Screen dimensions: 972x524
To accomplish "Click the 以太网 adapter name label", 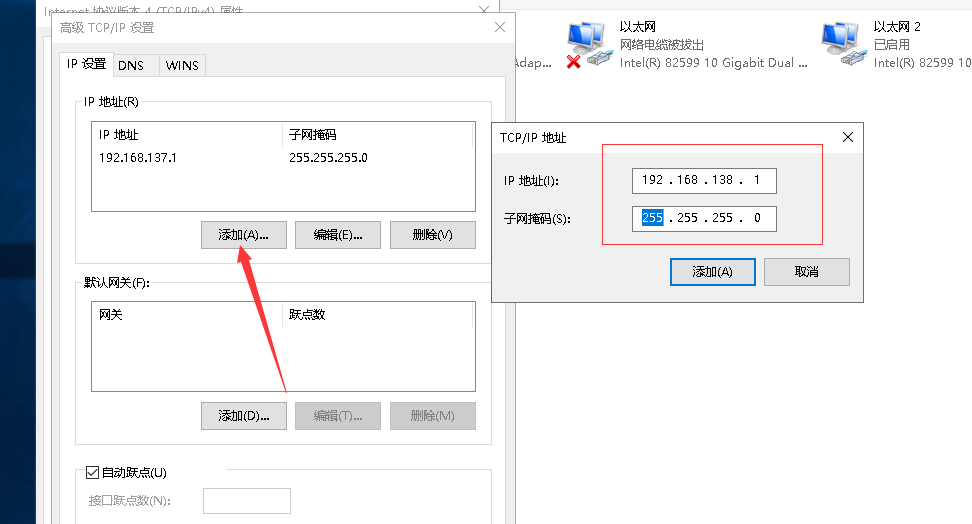I will tap(637, 27).
